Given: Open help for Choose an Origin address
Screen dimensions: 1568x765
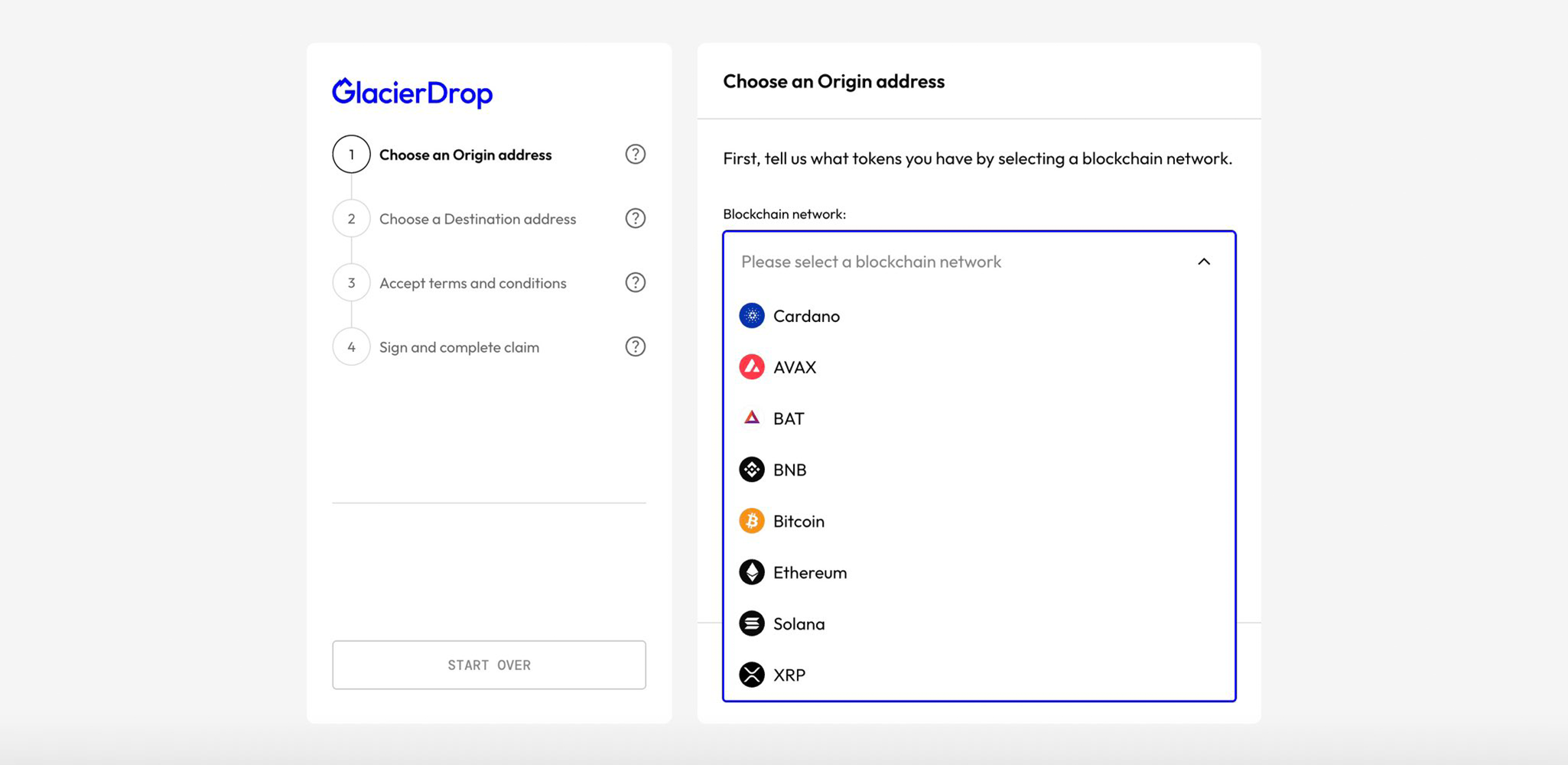Looking at the screenshot, I should pos(635,155).
